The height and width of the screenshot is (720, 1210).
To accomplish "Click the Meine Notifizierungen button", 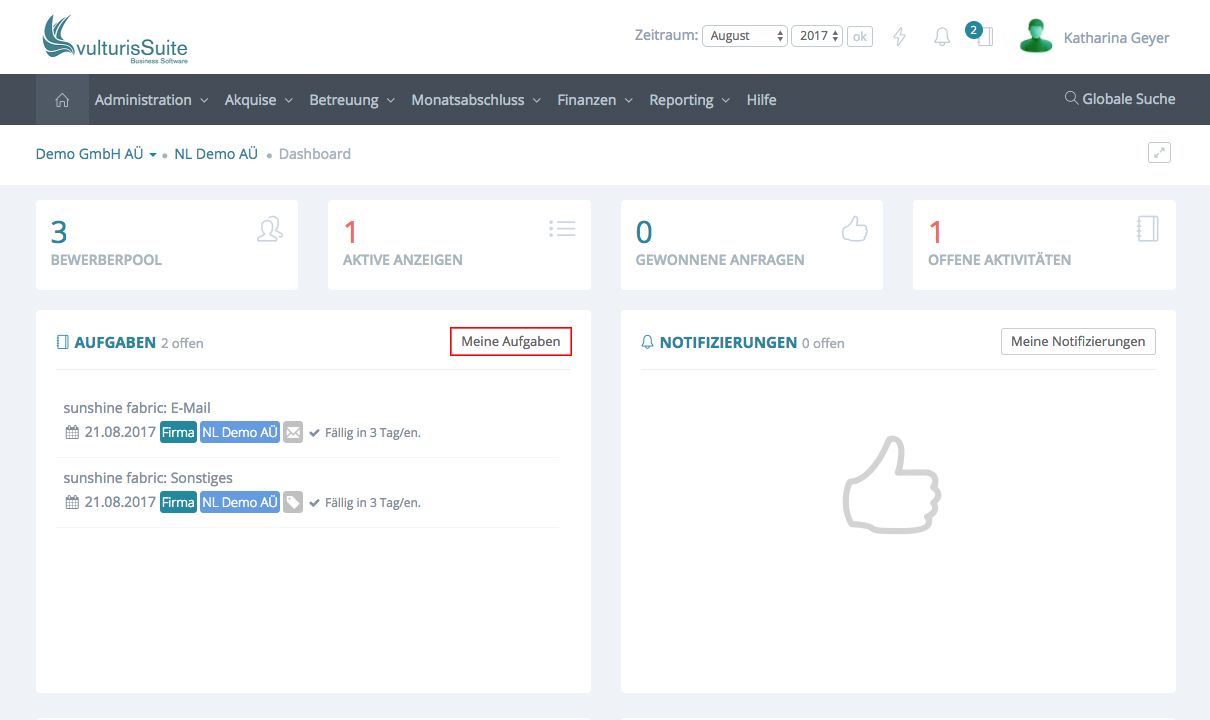I will [1078, 341].
